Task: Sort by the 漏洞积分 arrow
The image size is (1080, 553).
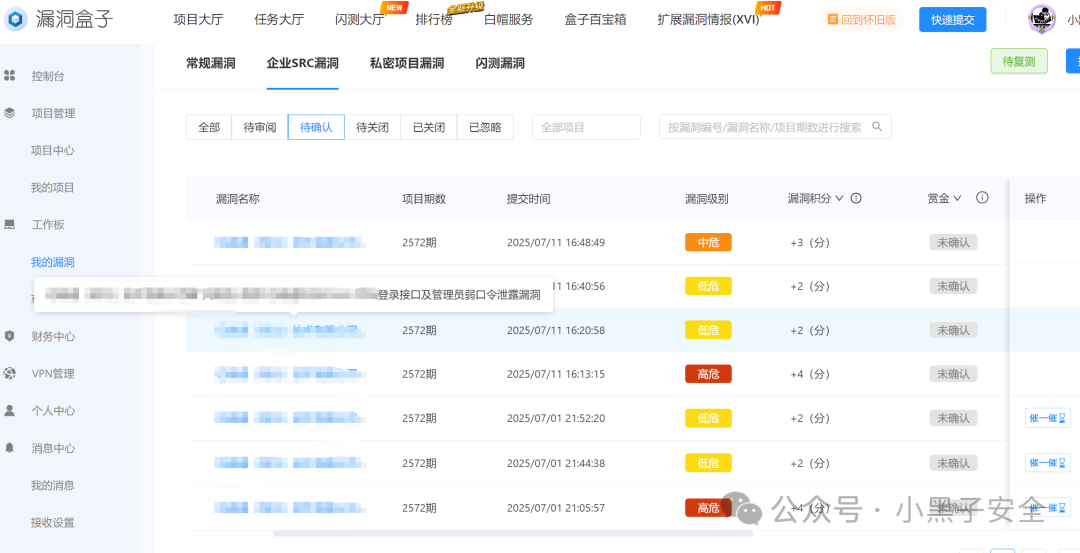Action: [839, 198]
